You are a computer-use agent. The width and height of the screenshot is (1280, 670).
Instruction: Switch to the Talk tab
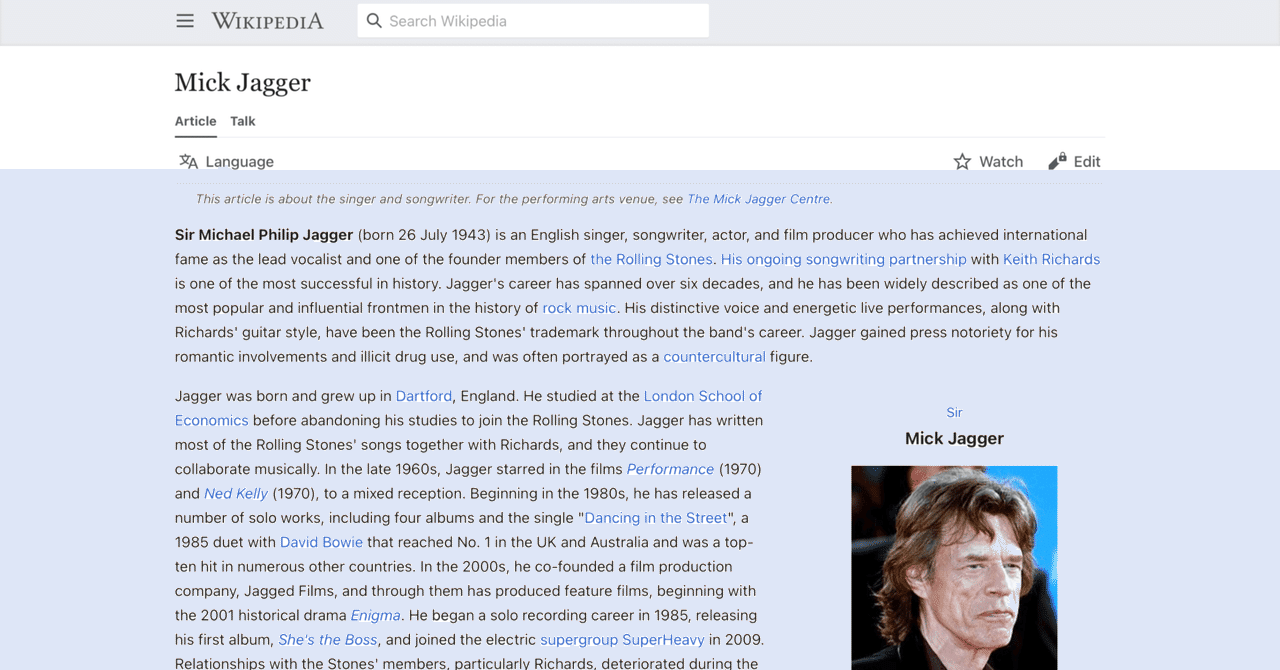(x=243, y=121)
